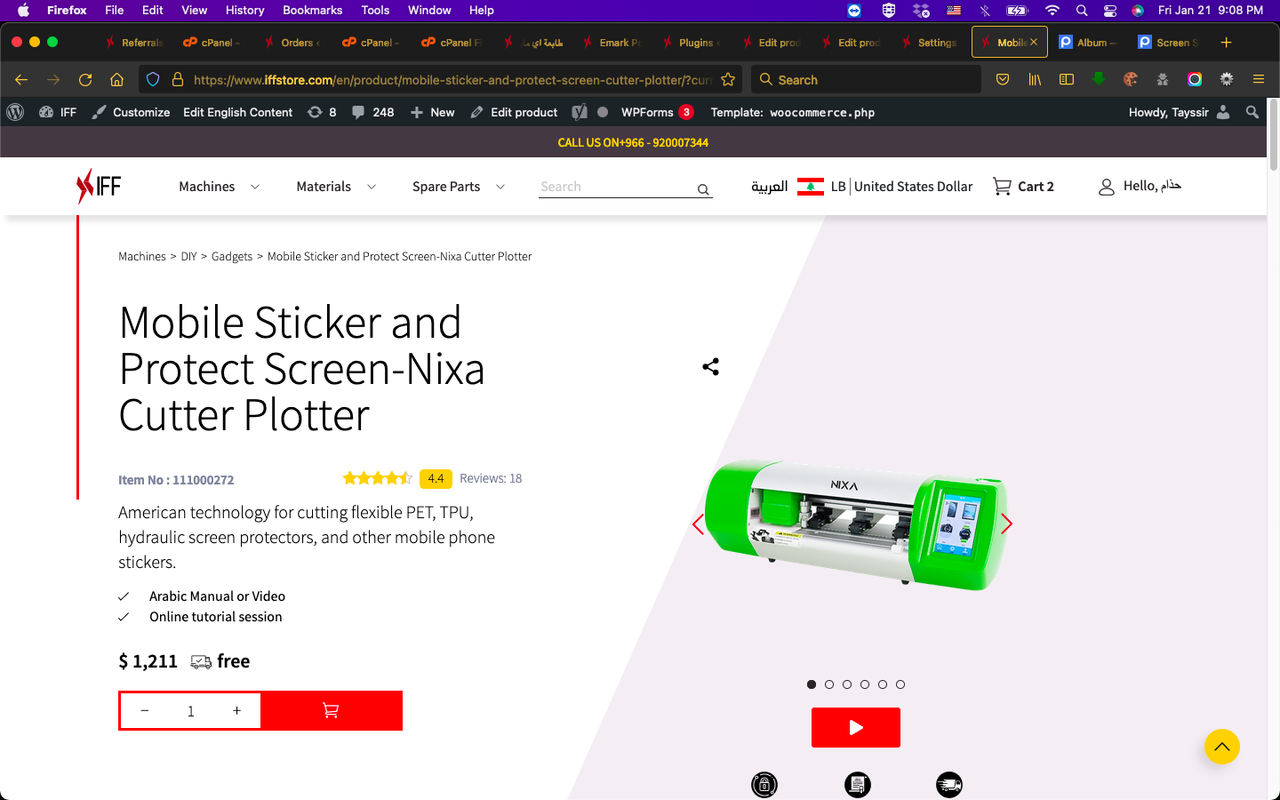1280x800 pixels.
Task: Click the document badge icon below video
Action: (857, 785)
